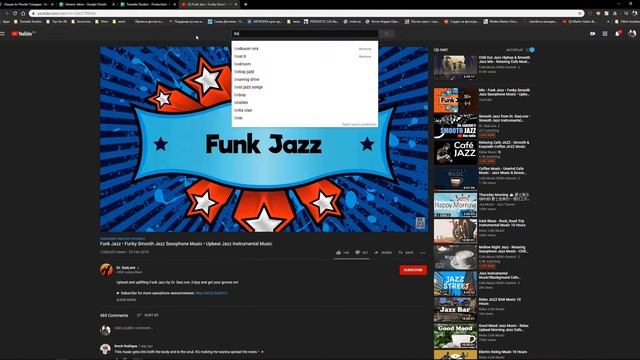The width and height of the screenshot is (640, 360).
Task: Click the browser address bar
Action: [306, 13]
